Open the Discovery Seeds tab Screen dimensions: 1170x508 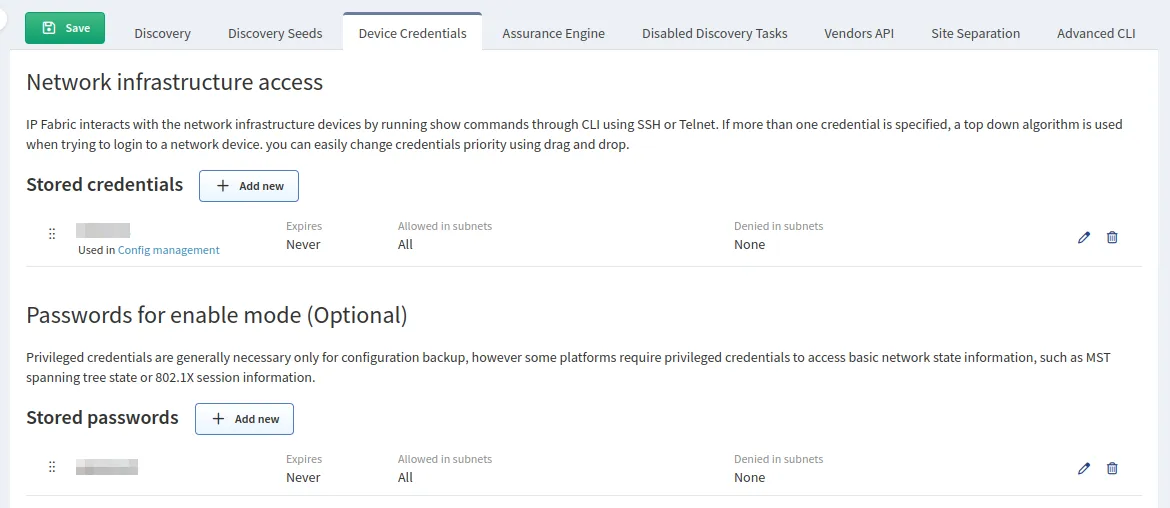pos(275,33)
